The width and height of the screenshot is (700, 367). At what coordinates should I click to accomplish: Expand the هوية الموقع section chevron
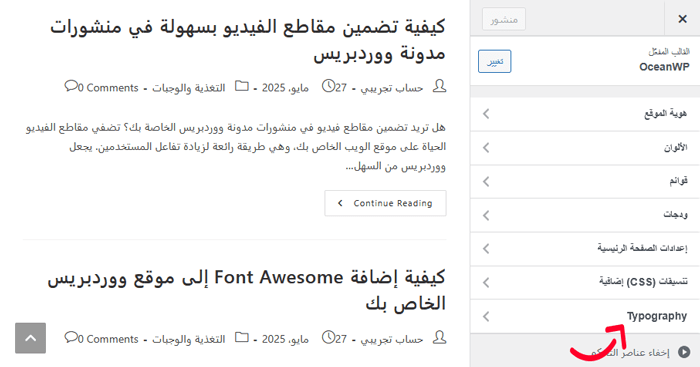tap(486, 114)
